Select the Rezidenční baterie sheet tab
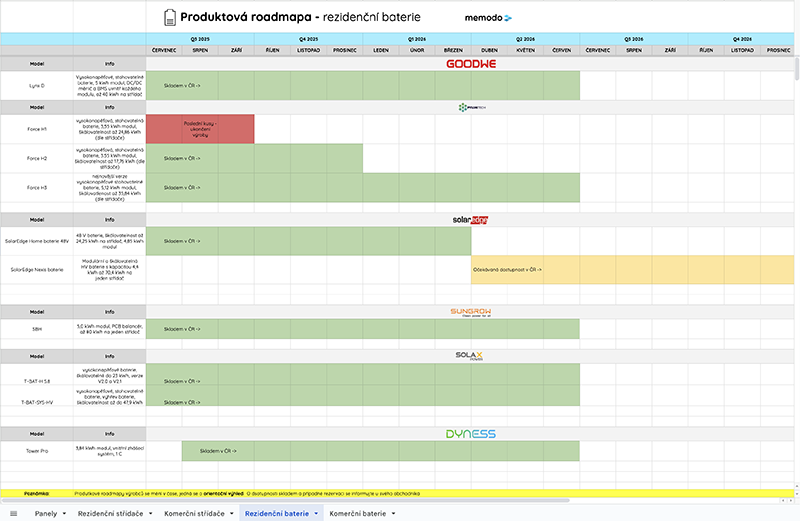Image resolution: width=800 pixels, height=521 pixels. point(277,513)
